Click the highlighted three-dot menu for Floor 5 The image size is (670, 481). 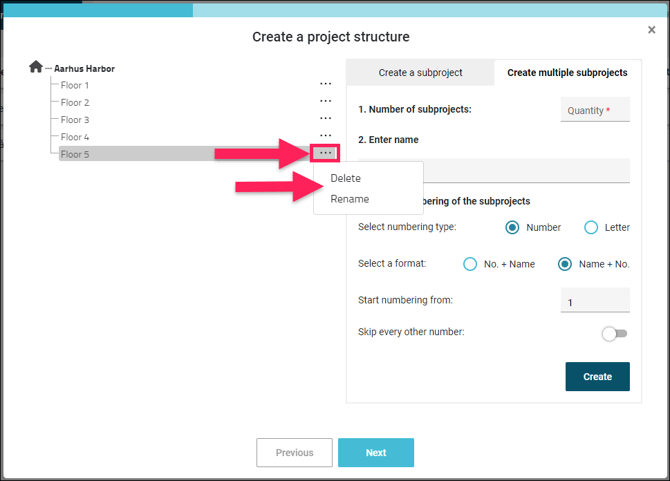coord(325,153)
